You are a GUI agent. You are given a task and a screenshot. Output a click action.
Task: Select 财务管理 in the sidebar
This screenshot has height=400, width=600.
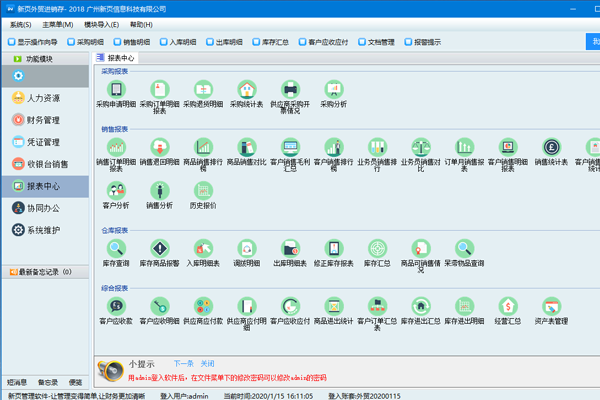click(x=45, y=120)
